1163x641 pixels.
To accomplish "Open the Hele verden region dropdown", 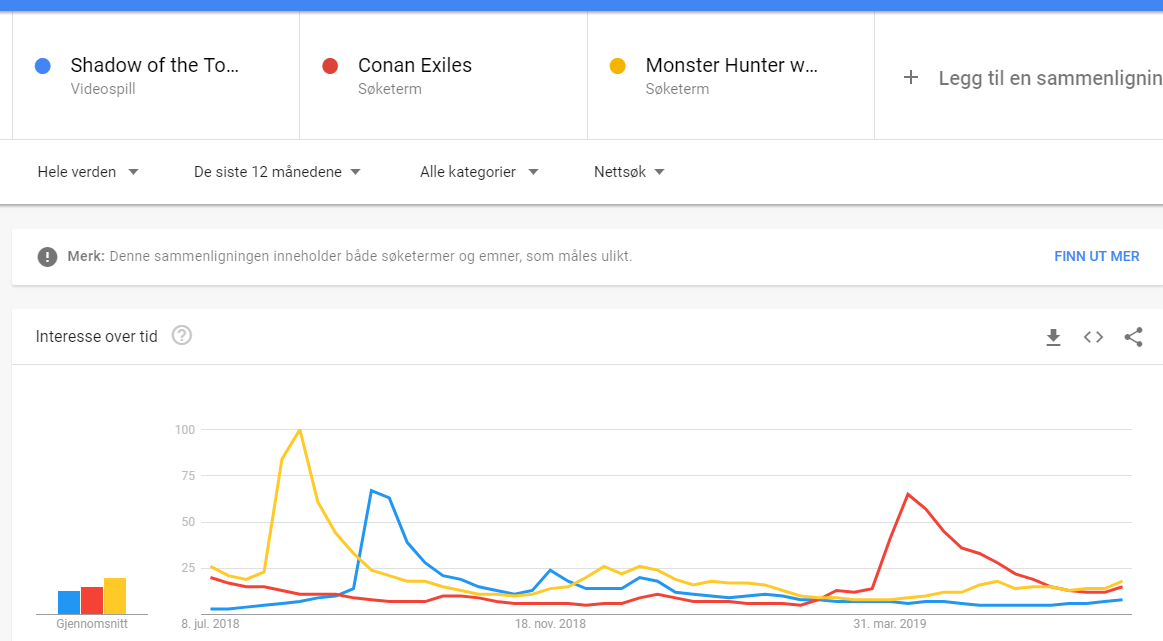I will pyautogui.click(x=87, y=172).
